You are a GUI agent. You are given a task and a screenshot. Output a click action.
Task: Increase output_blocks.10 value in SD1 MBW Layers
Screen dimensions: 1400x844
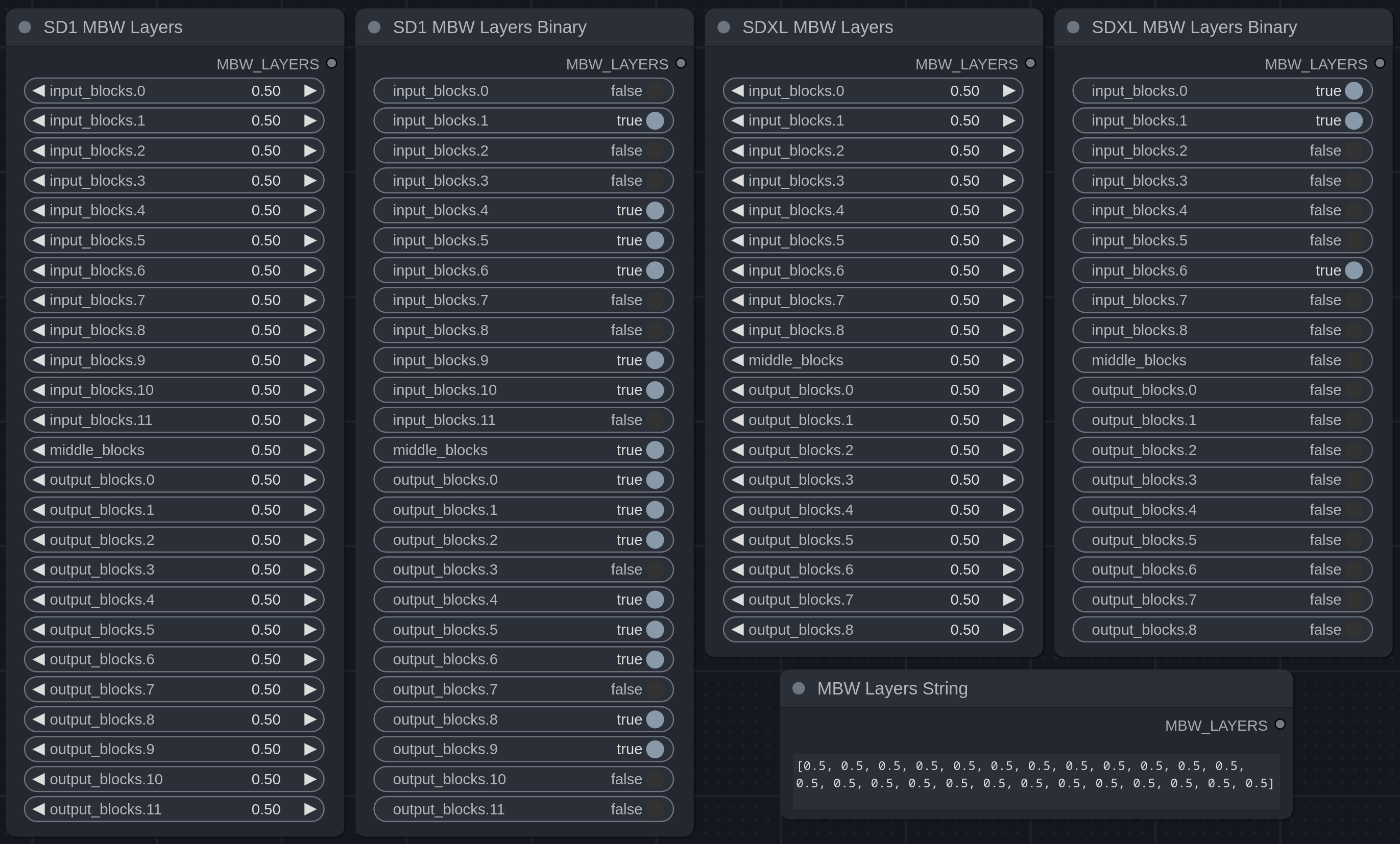310,779
